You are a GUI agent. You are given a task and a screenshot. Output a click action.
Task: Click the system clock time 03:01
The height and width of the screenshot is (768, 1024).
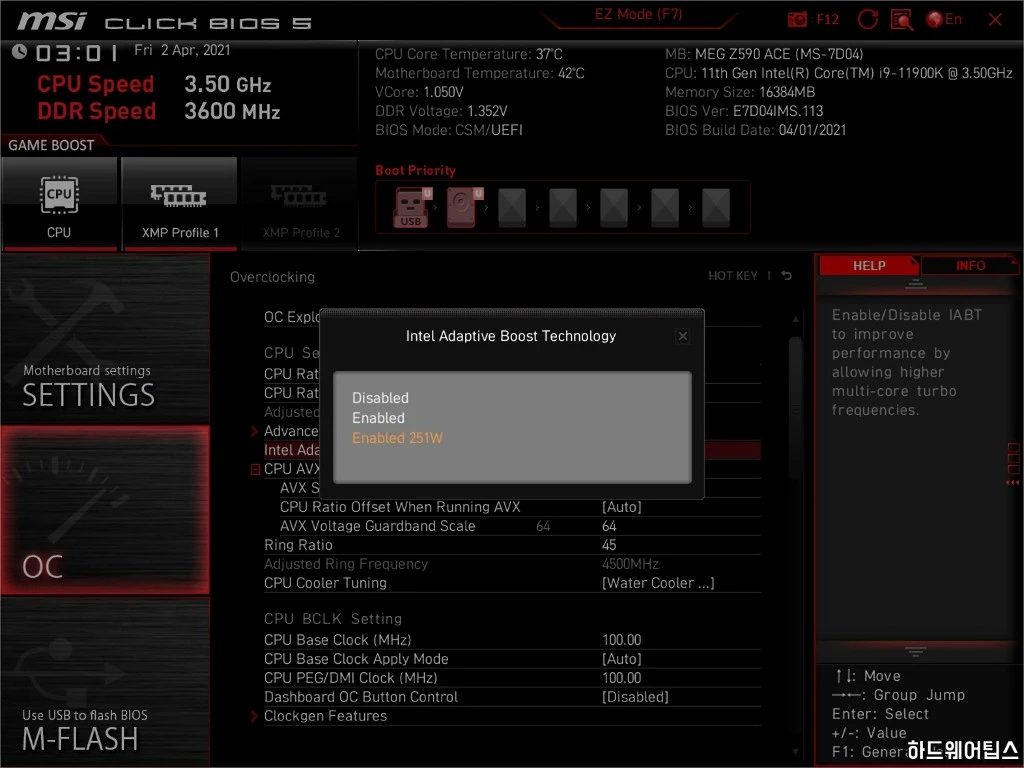point(76,52)
